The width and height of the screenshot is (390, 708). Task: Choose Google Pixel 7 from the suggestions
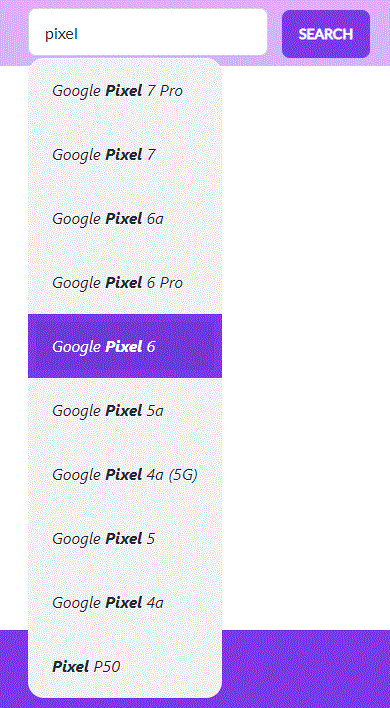point(125,154)
